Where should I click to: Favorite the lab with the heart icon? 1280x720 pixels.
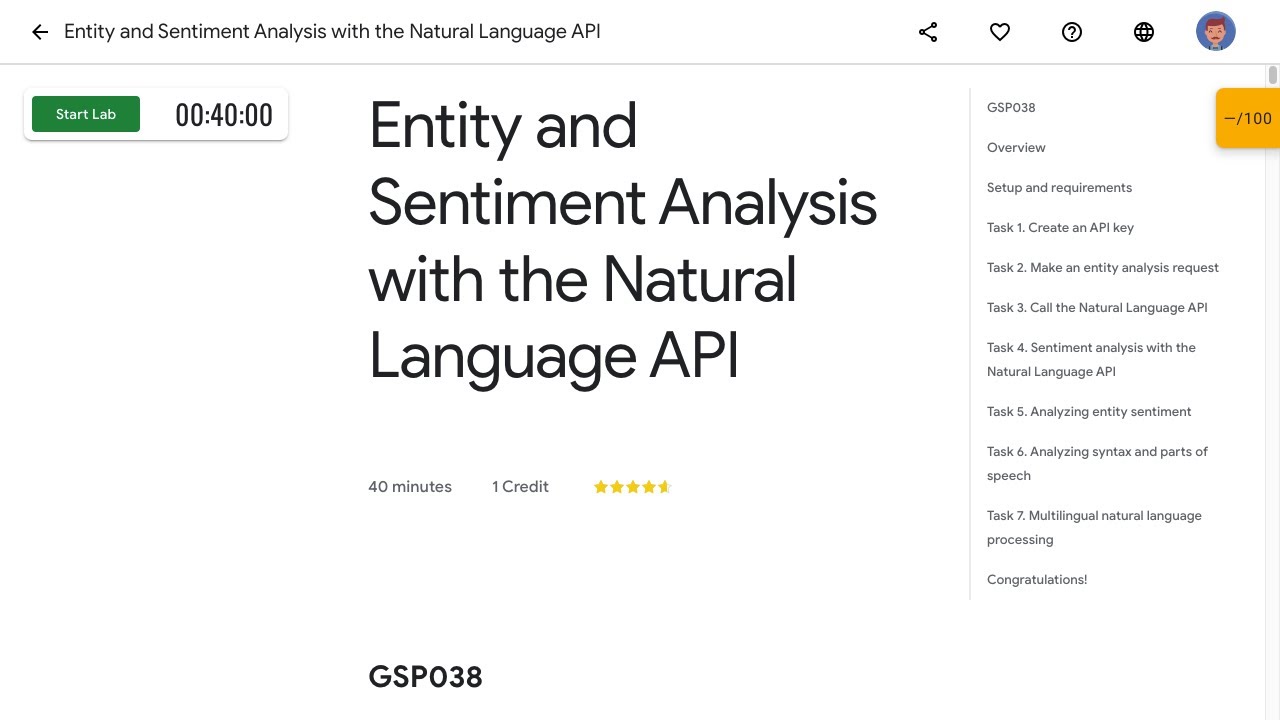(x=1000, y=32)
